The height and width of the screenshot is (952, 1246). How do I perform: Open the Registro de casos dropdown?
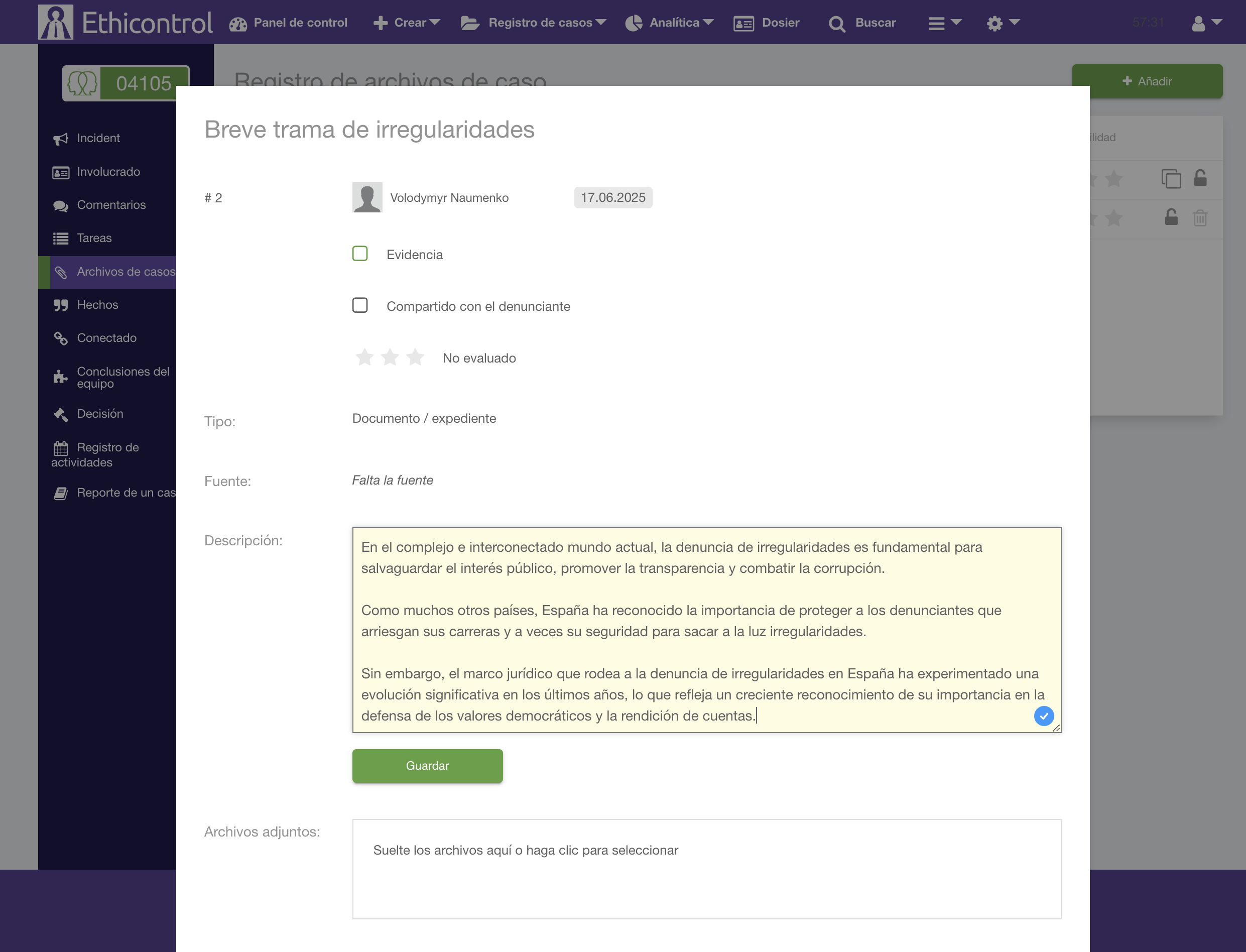click(x=533, y=23)
